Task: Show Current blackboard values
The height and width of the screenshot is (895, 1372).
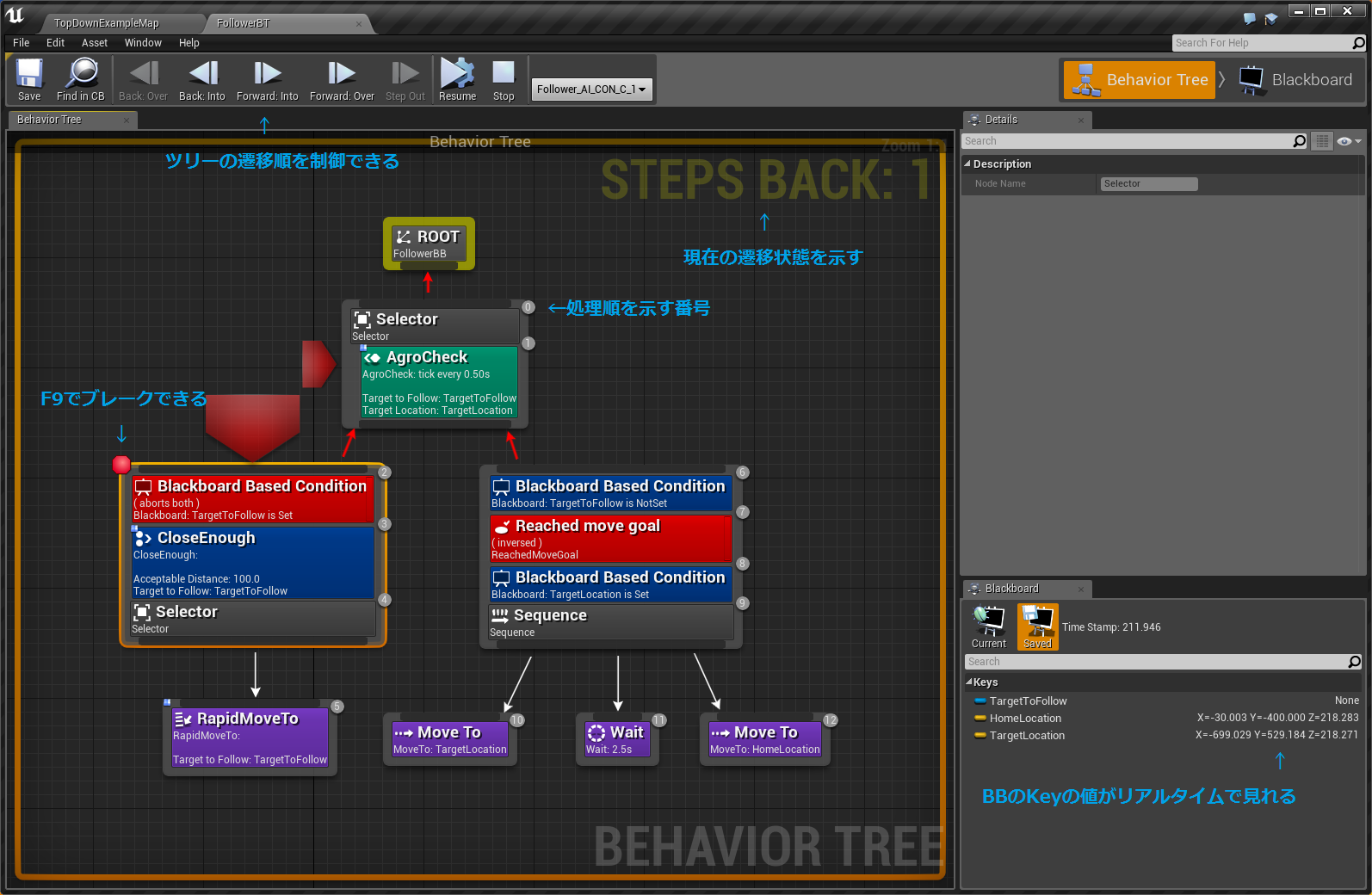Action: coord(989,626)
